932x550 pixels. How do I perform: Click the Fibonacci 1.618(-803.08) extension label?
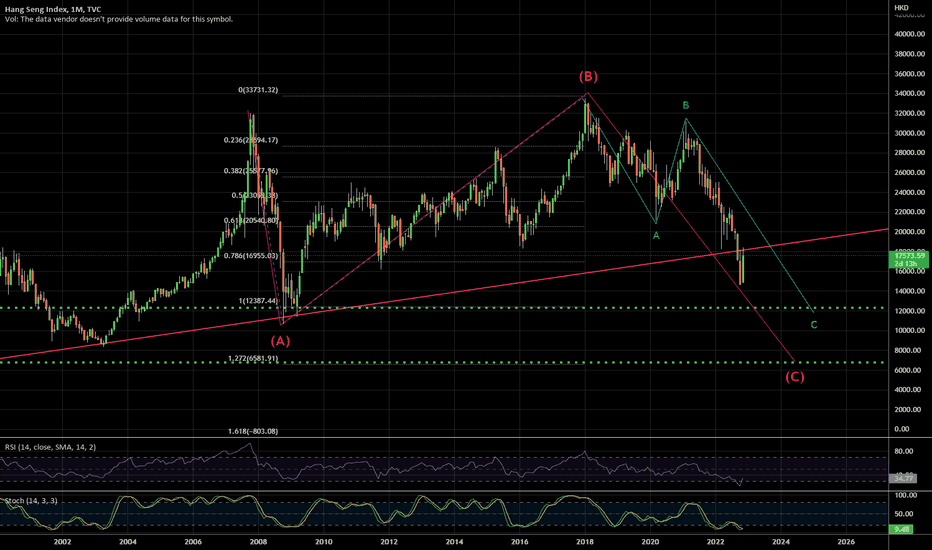tap(253, 431)
